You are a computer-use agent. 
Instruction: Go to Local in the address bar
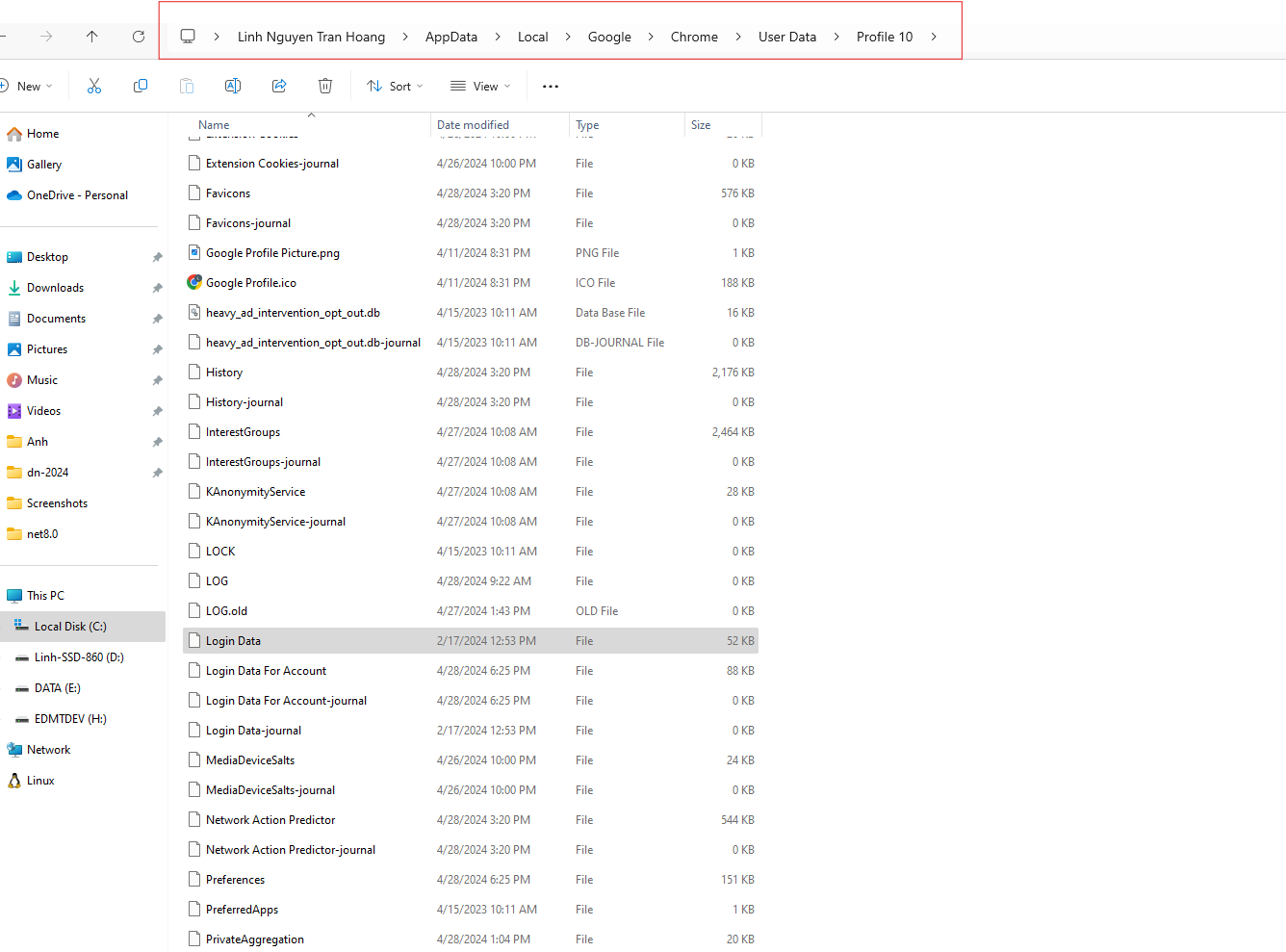point(532,37)
